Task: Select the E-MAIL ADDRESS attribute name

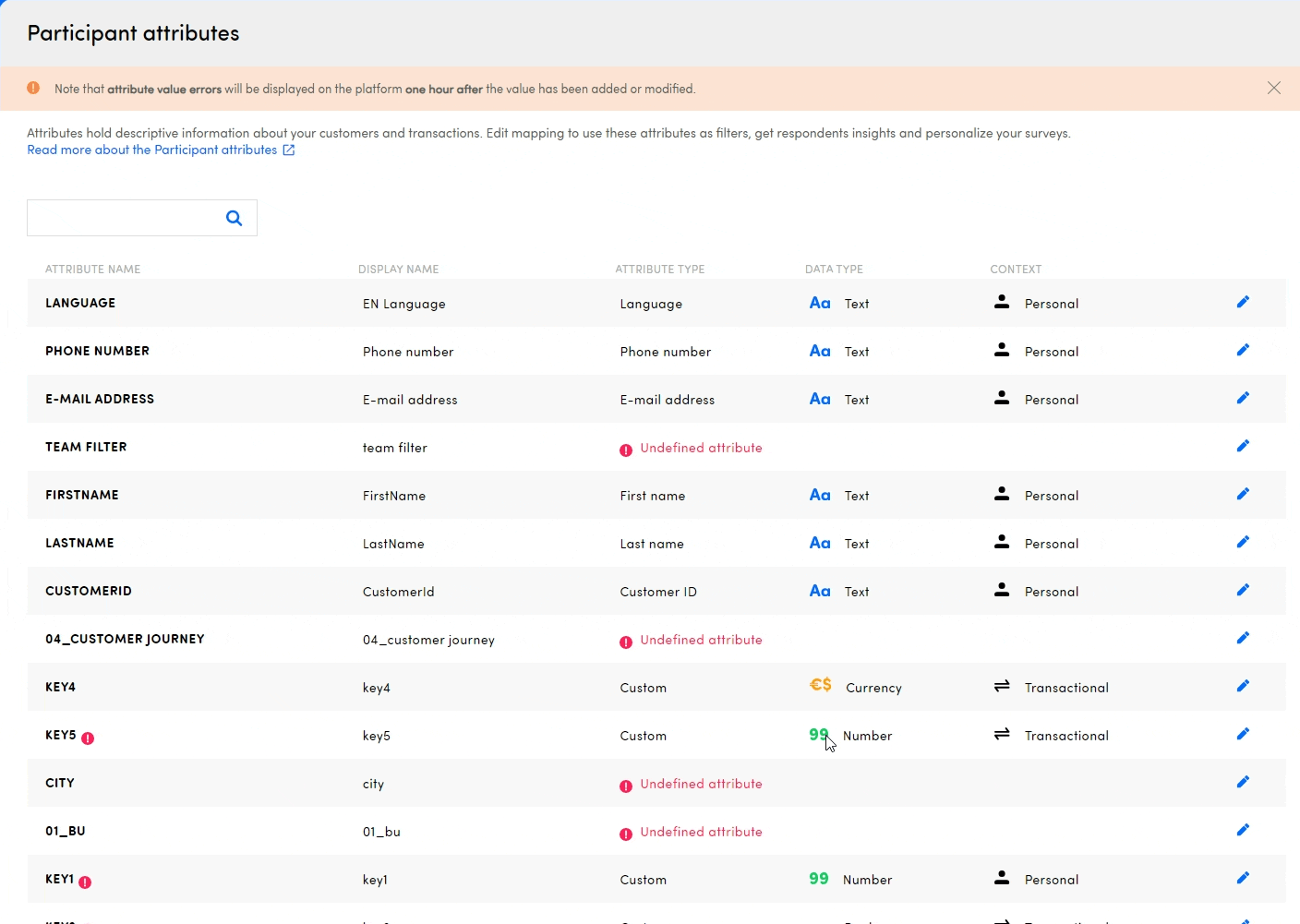Action: pyautogui.click(x=100, y=399)
